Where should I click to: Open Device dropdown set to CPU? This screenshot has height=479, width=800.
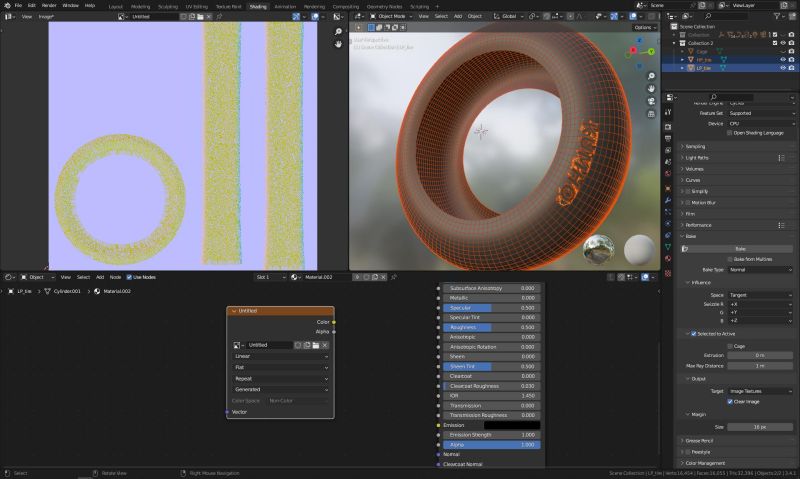click(x=761, y=124)
